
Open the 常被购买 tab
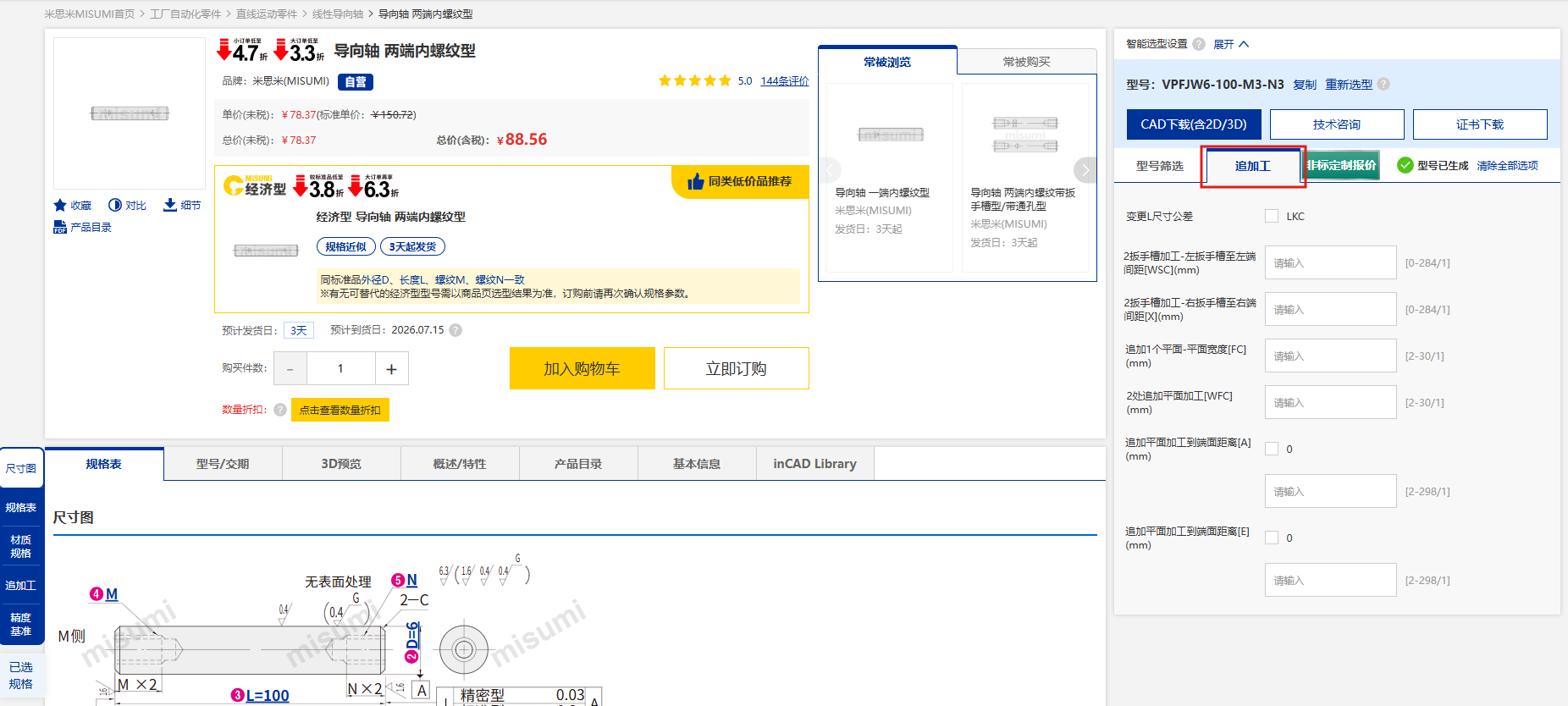coord(1026,61)
